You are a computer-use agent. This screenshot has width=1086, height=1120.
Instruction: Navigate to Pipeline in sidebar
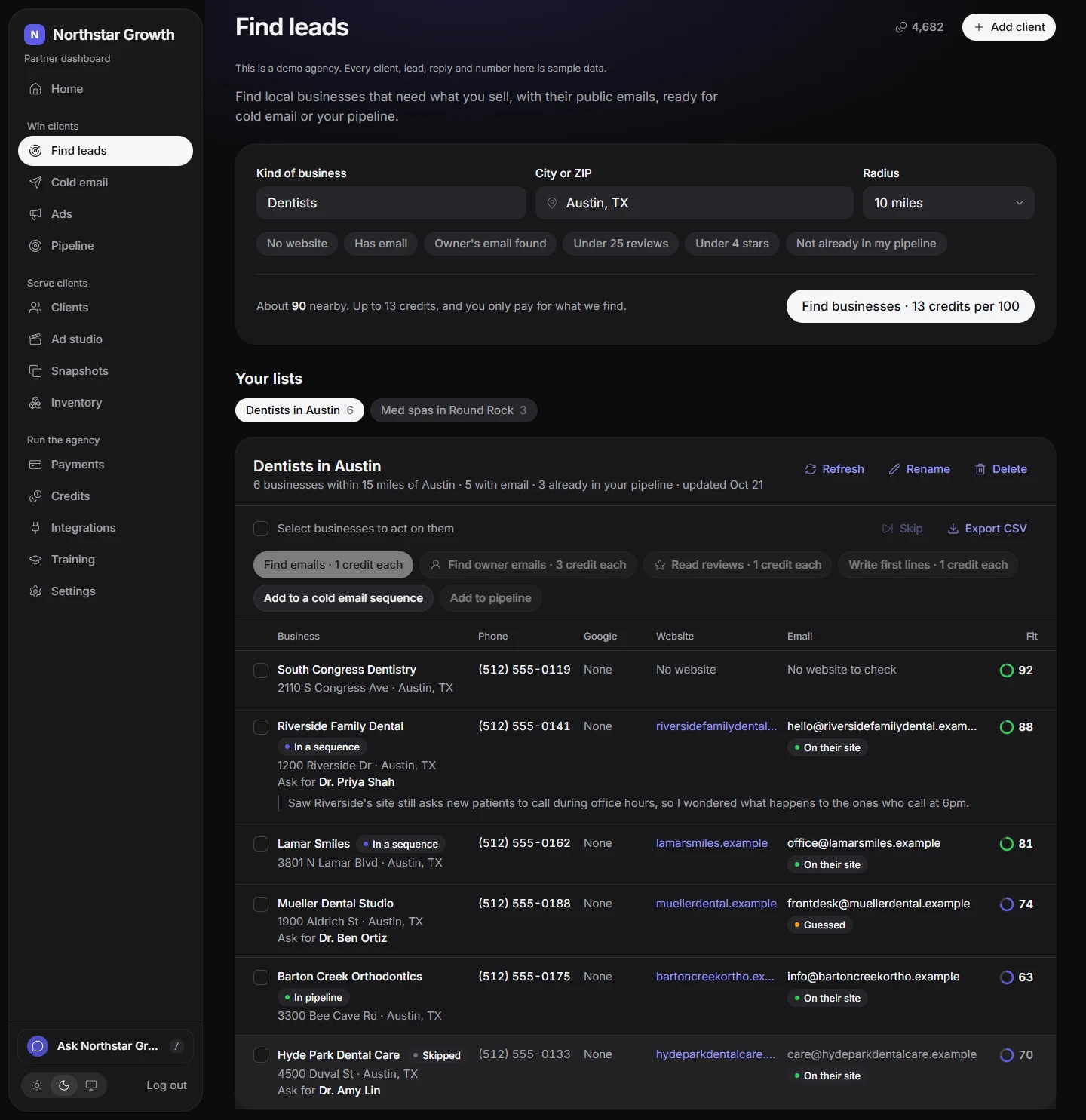106,246
